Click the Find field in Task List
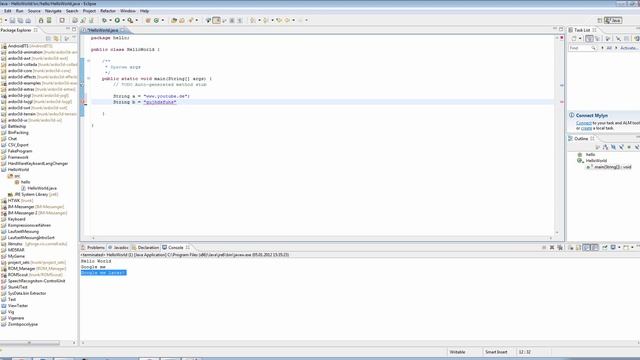The image size is (640, 360). [583, 48]
